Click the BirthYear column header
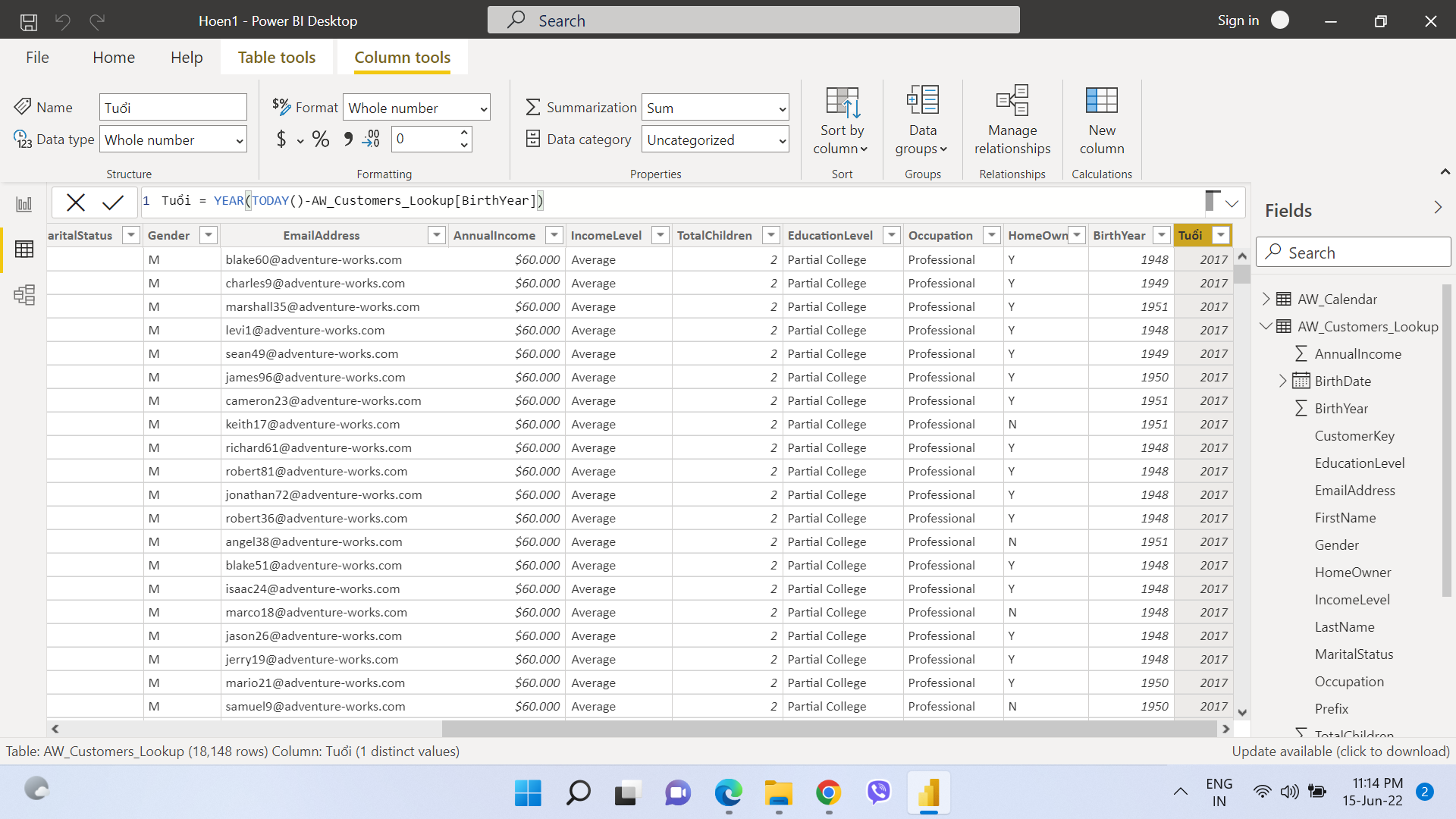Viewport: 1456px width, 819px height. [1119, 235]
